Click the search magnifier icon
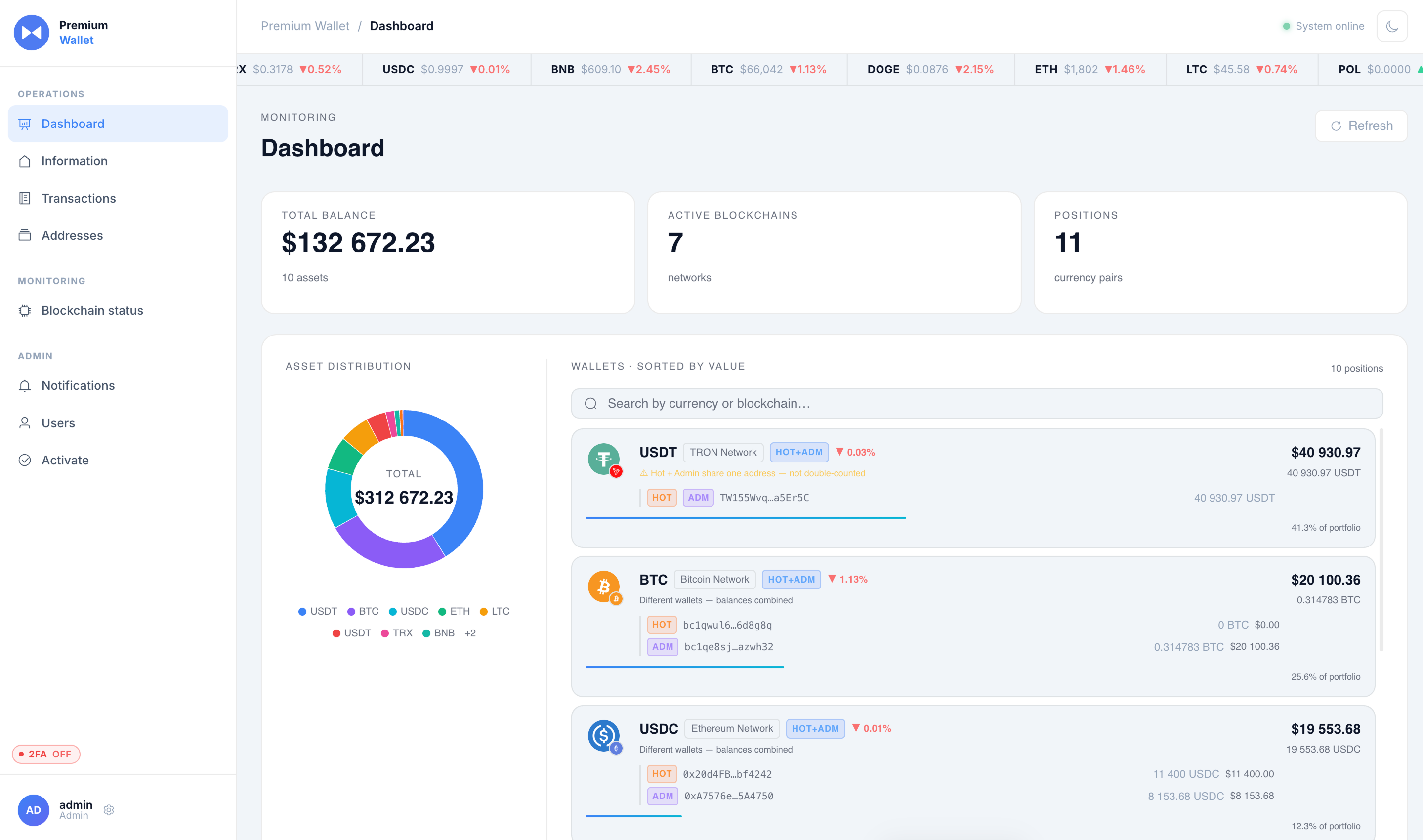The width and height of the screenshot is (1423, 840). click(x=591, y=404)
